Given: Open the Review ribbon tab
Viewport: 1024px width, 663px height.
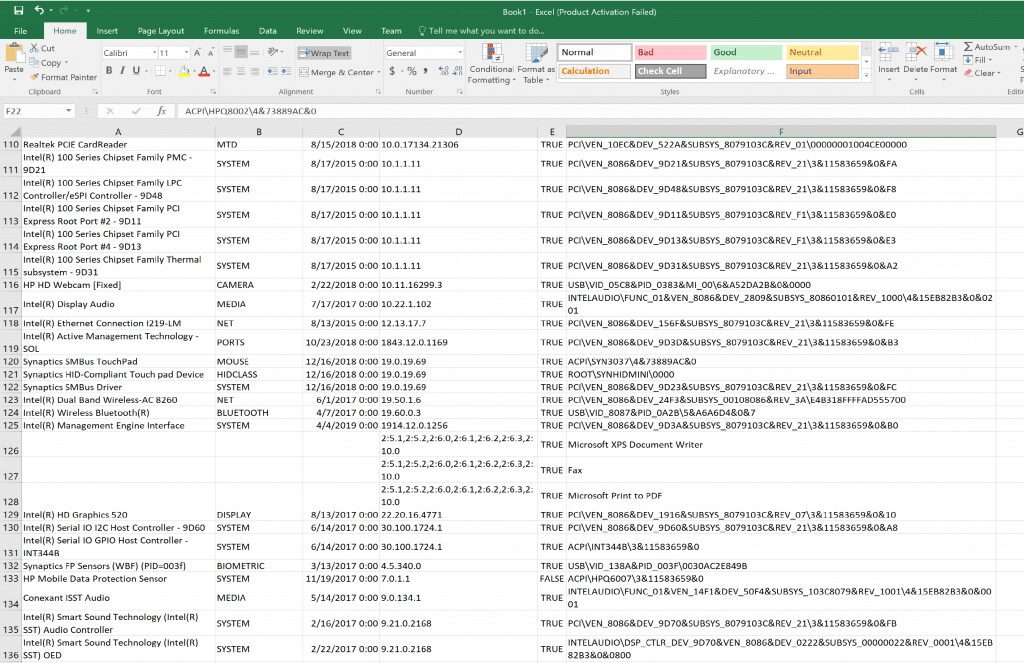Looking at the screenshot, I should 310,30.
